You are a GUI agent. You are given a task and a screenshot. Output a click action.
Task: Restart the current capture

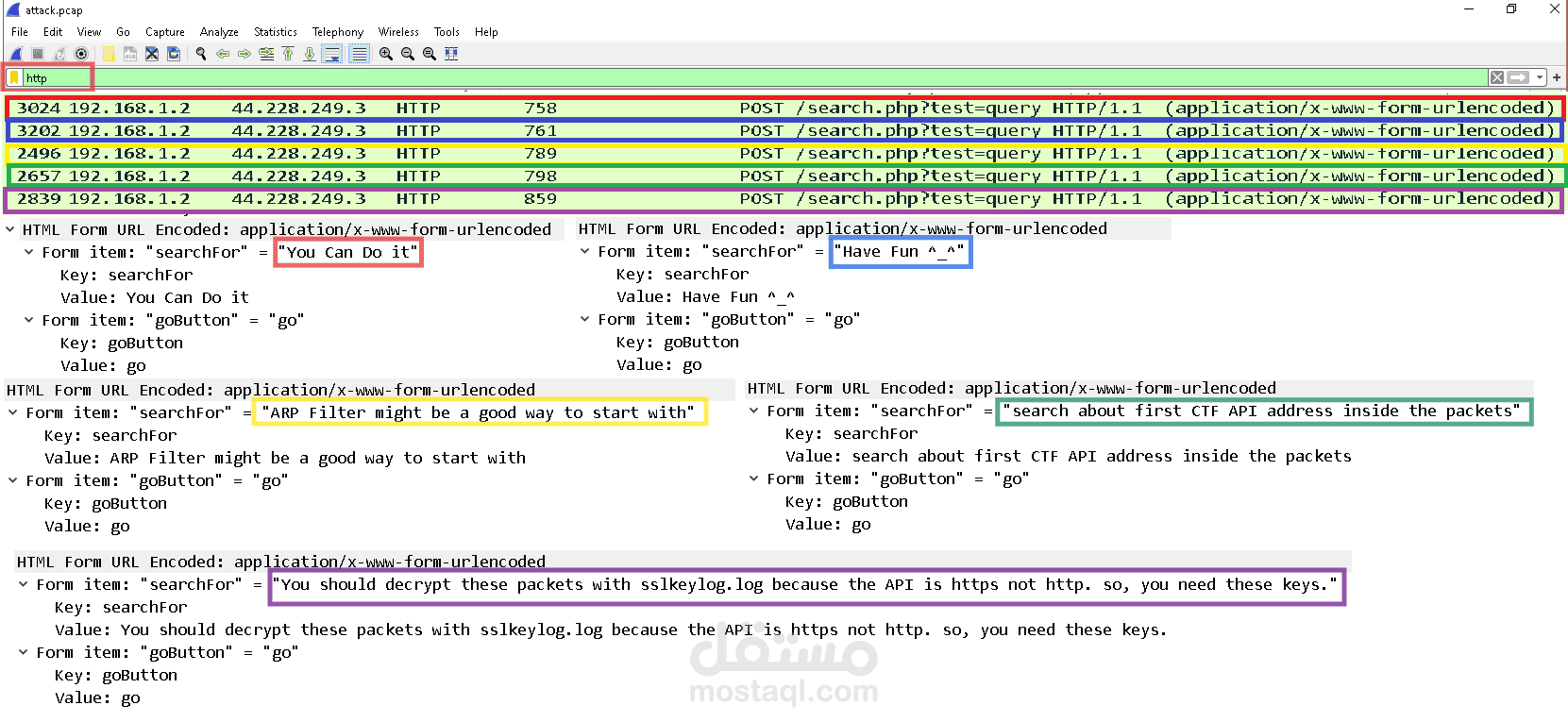click(59, 54)
